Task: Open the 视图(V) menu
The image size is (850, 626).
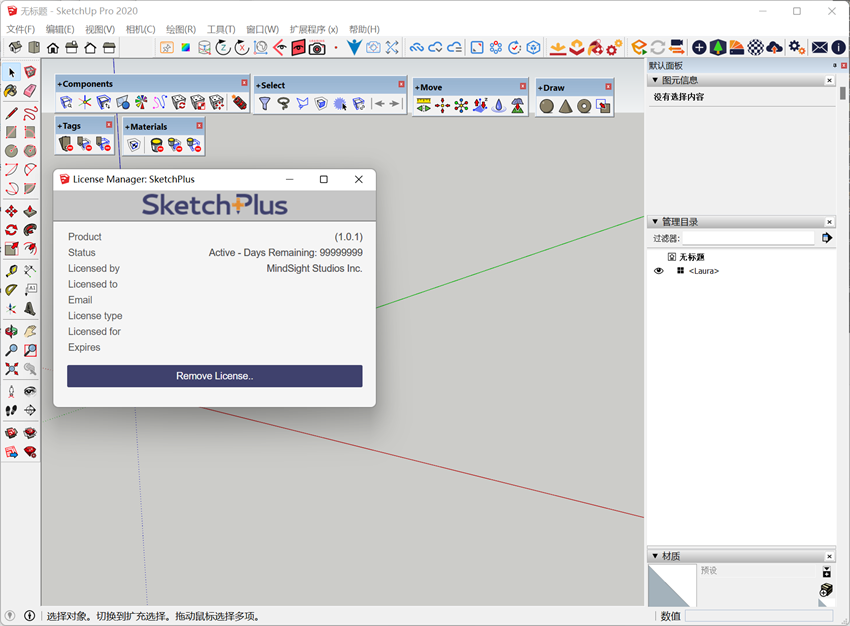Action: click(100, 29)
